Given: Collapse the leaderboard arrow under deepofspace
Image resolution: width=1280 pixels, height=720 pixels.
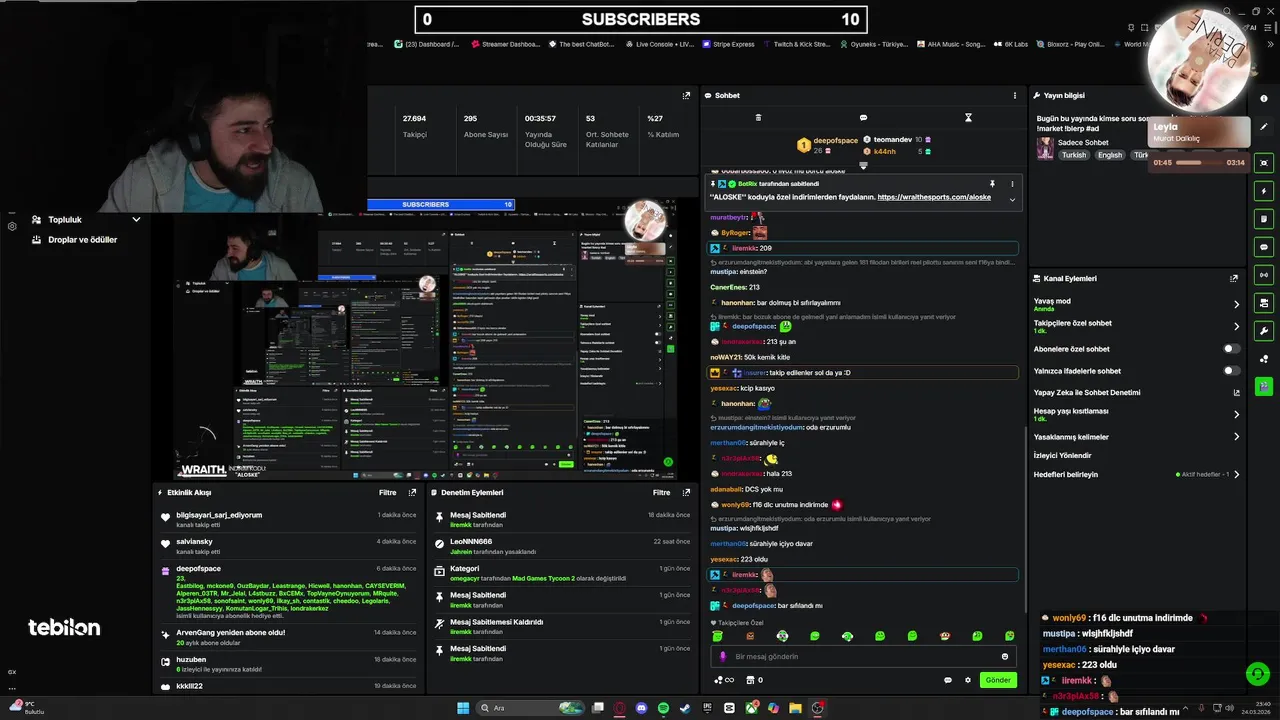Looking at the screenshot, I should (863, 165).
